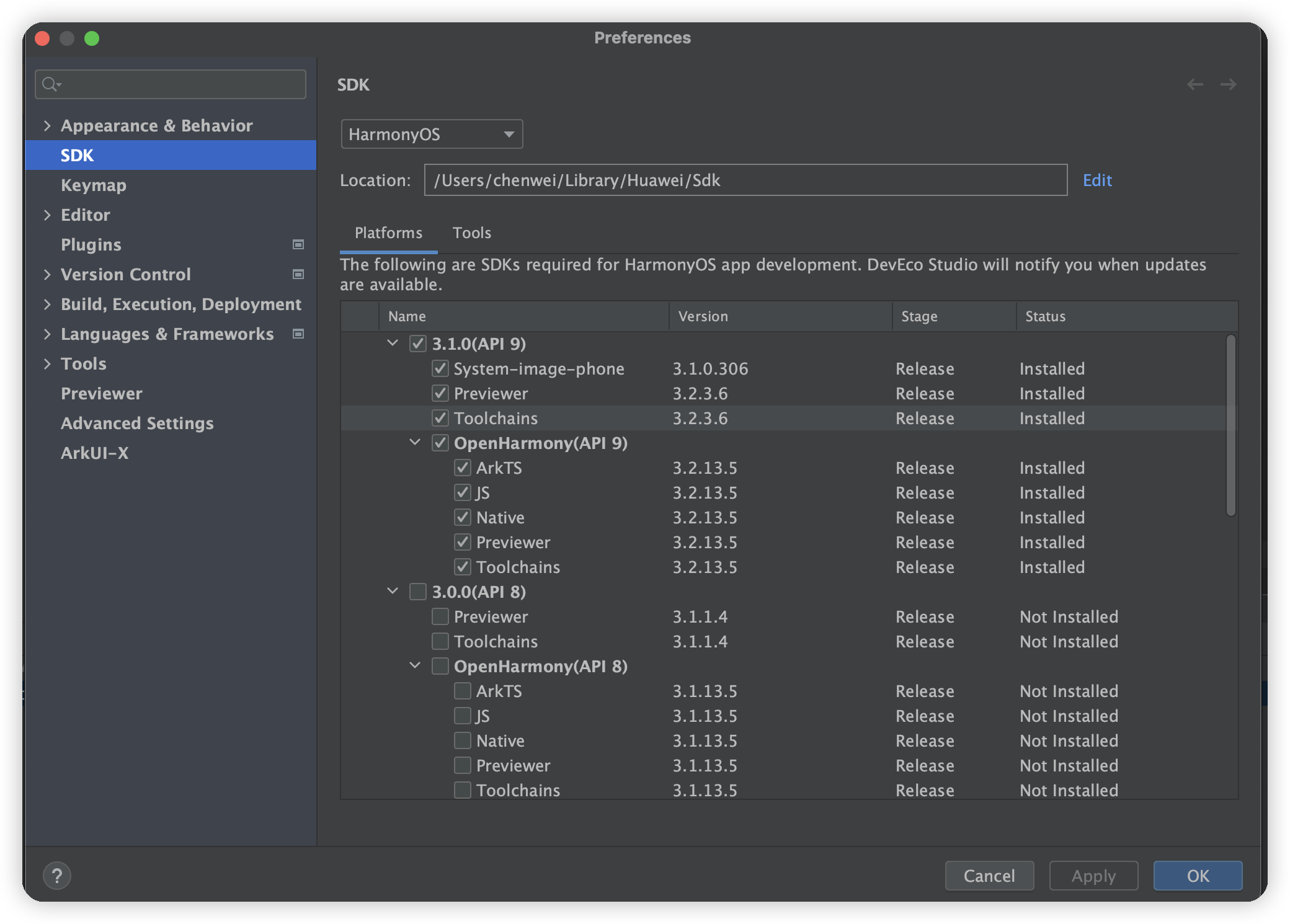Expand Appearance & Behavior settings
Viewport: 1290px width, 924px height.
point(47,125)
